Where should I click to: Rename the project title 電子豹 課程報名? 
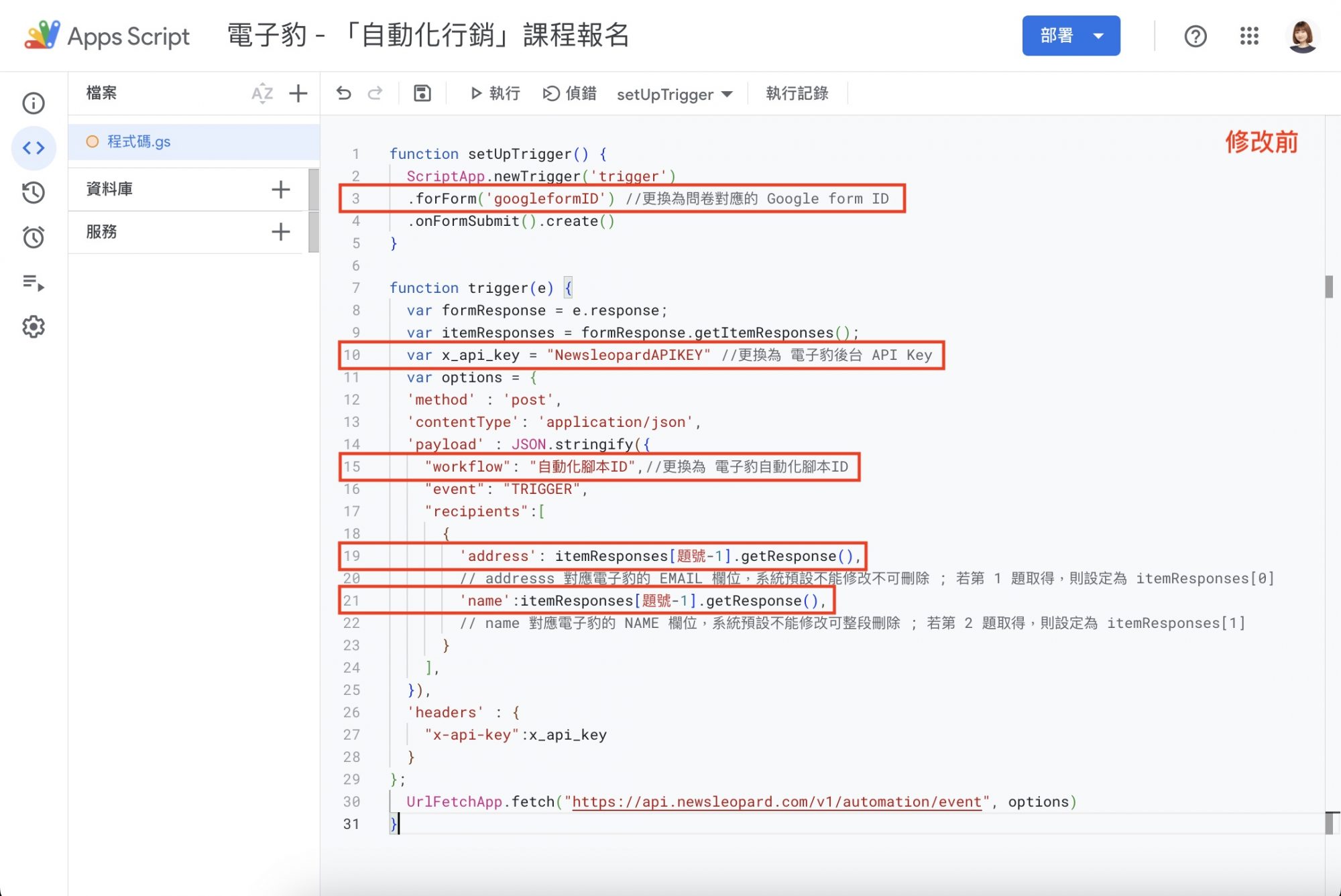click(428, 35)
